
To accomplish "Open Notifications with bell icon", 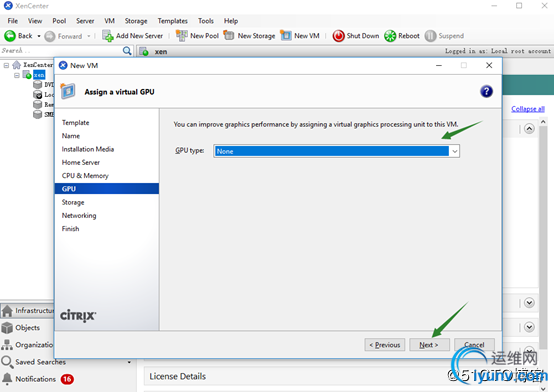I will [x=7, y=379].
